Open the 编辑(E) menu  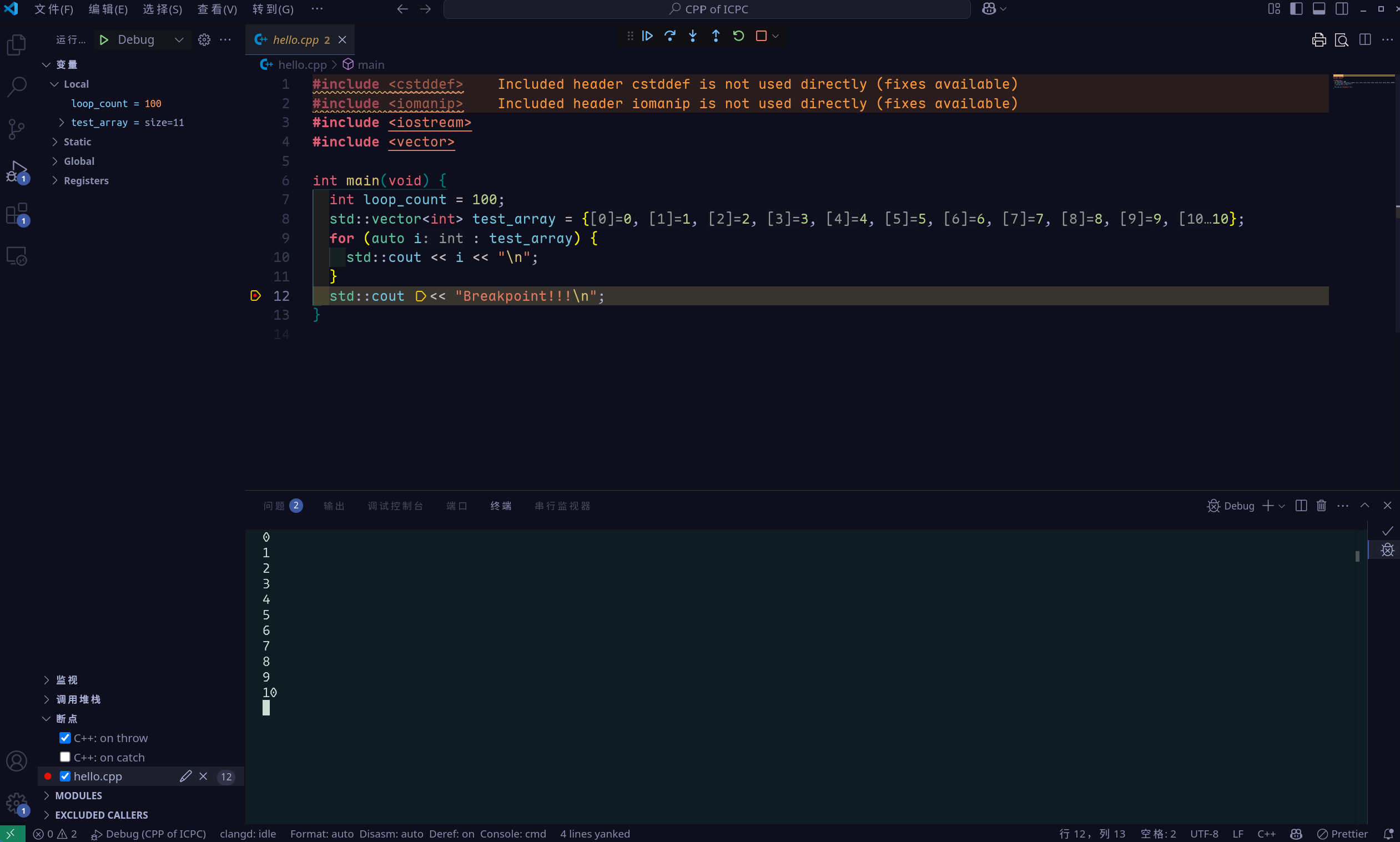pos(108,9)
